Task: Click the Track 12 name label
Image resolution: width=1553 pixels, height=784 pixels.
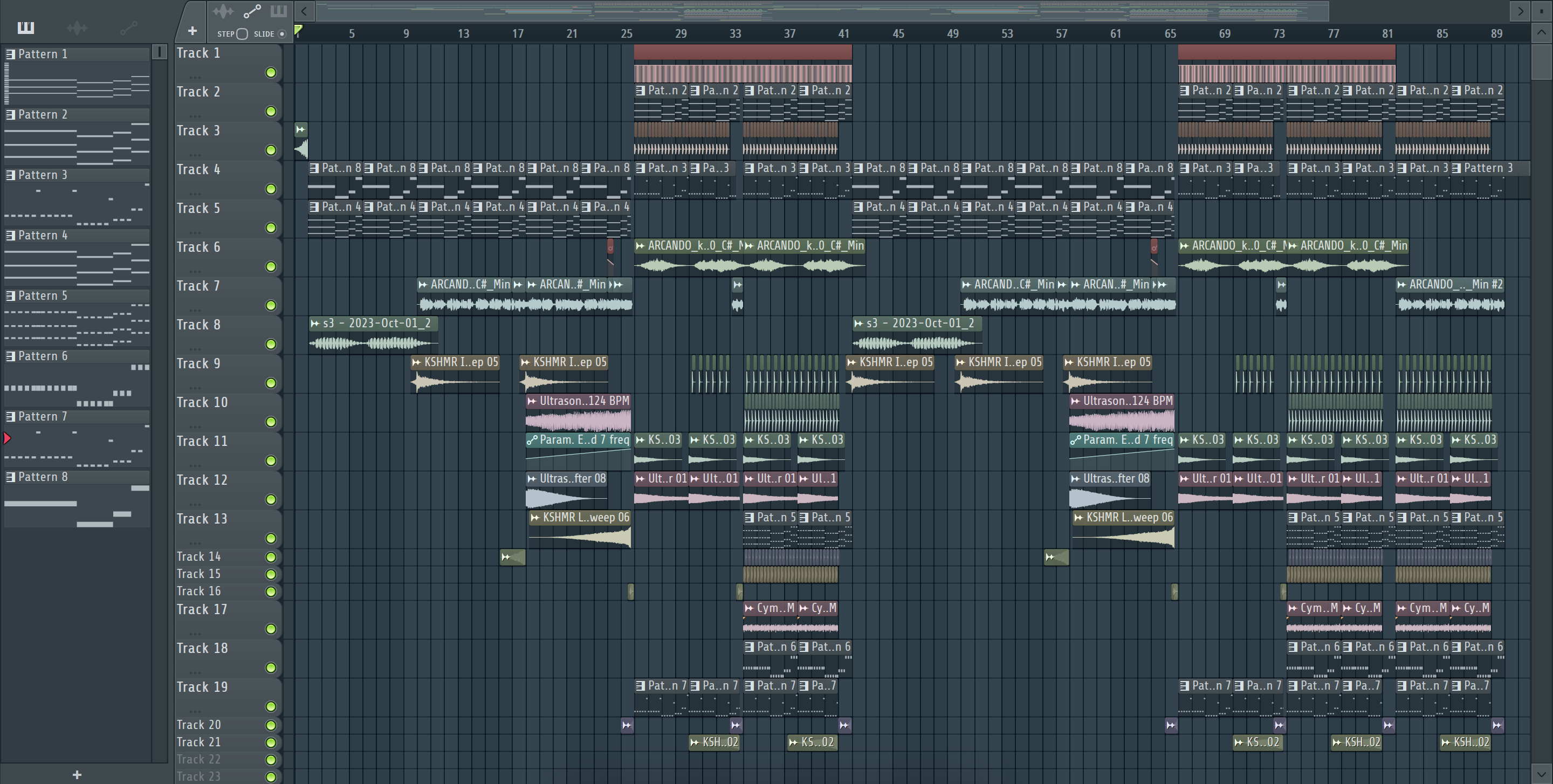Action: coord(202,480)
